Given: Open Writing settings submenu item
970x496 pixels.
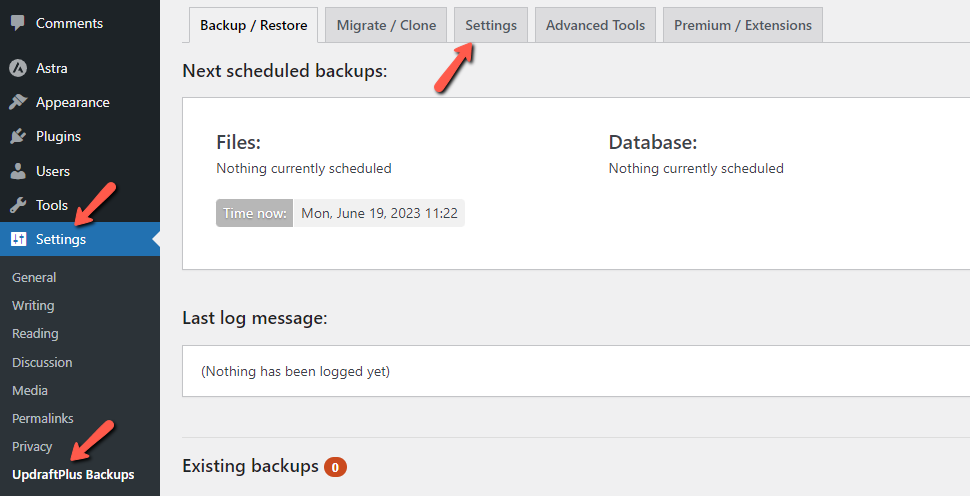Looking at the screenshot, I should 33,306.
